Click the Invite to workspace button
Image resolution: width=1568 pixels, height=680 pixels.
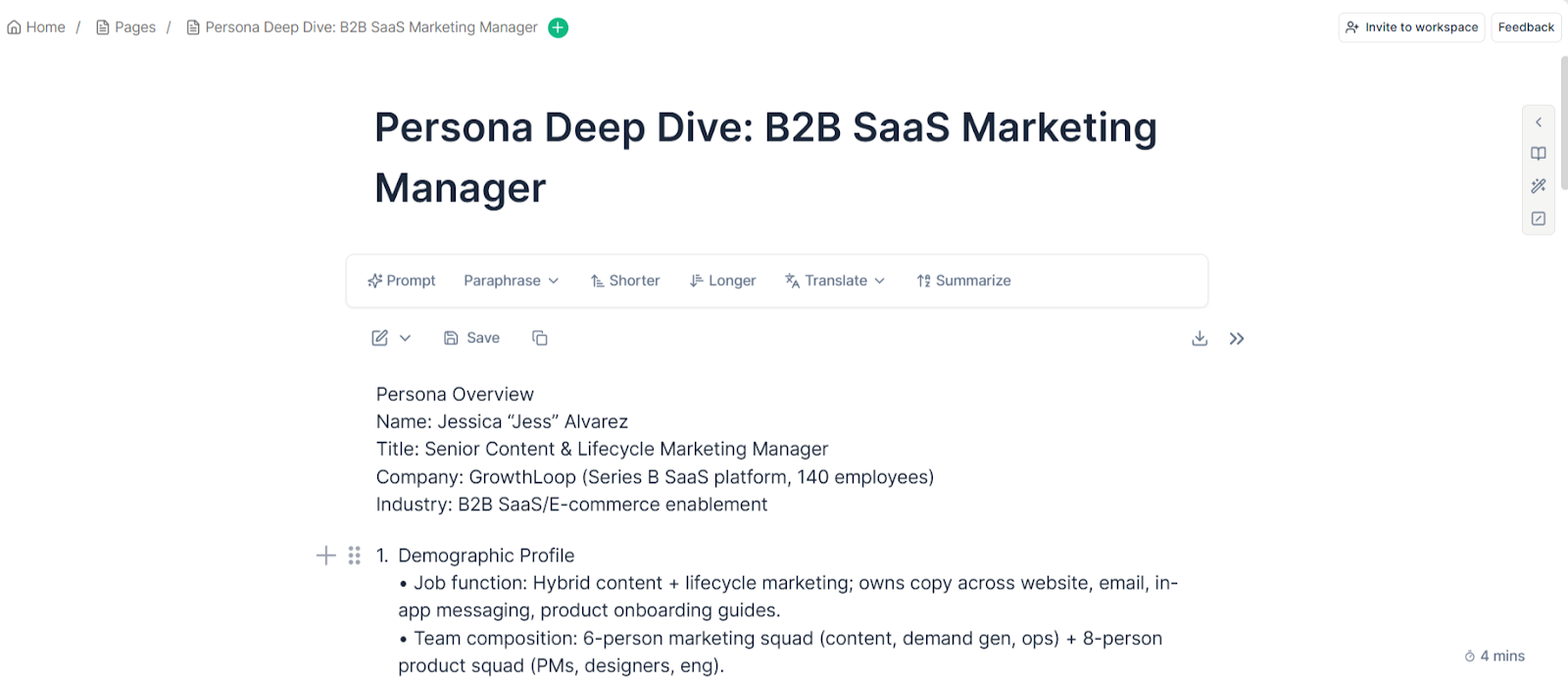1411,27
